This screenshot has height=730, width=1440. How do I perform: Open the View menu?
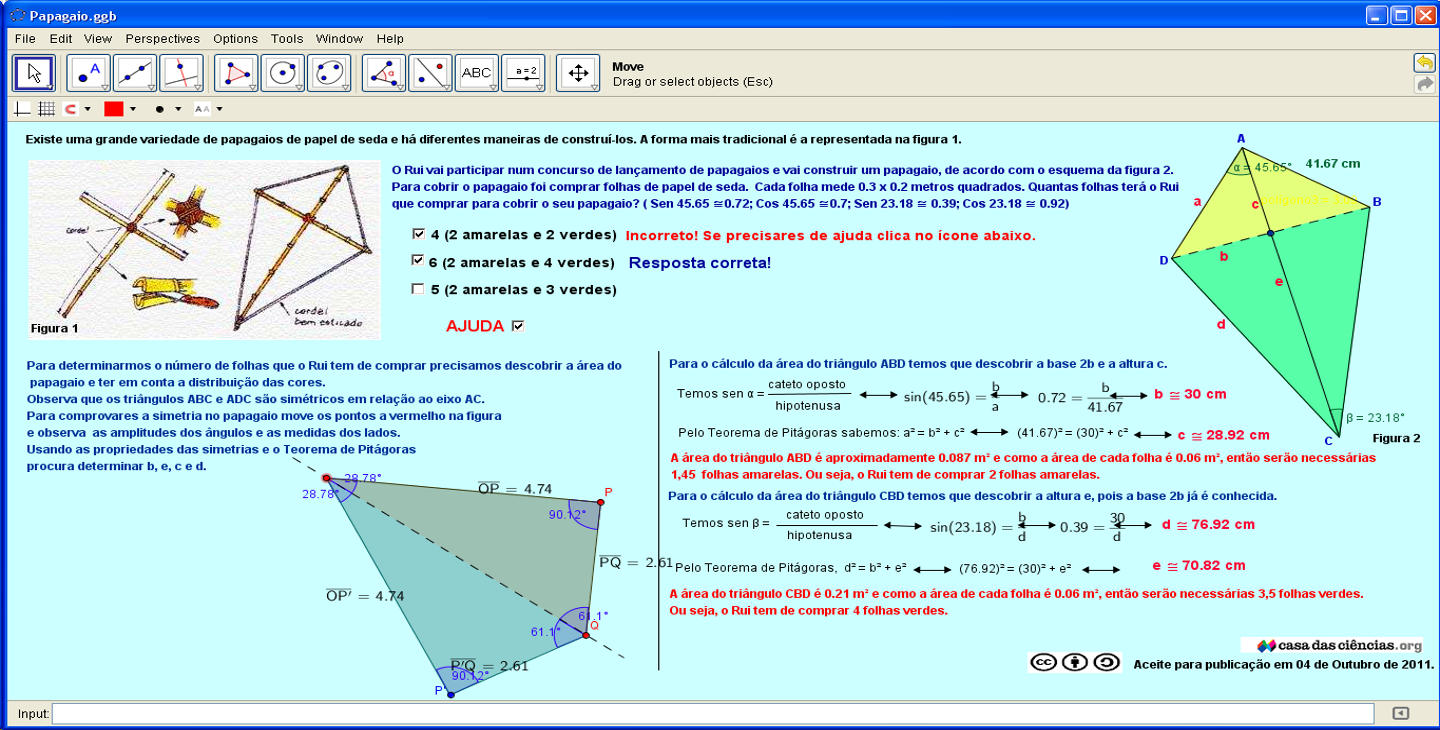[x=98, y=39]
